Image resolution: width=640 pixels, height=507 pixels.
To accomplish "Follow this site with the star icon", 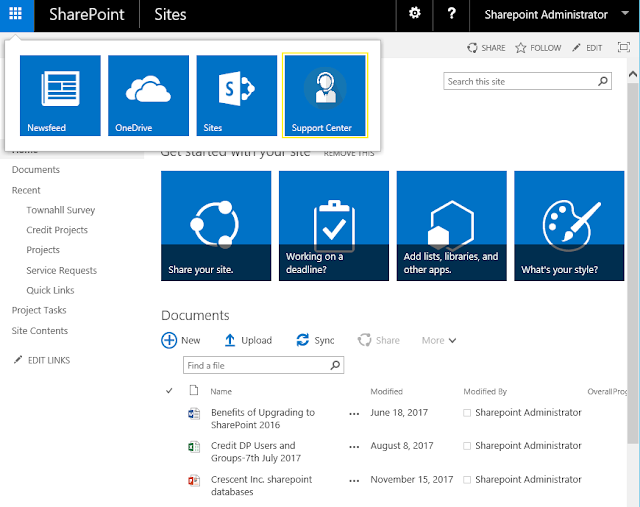I will click(x=538, y=48).
